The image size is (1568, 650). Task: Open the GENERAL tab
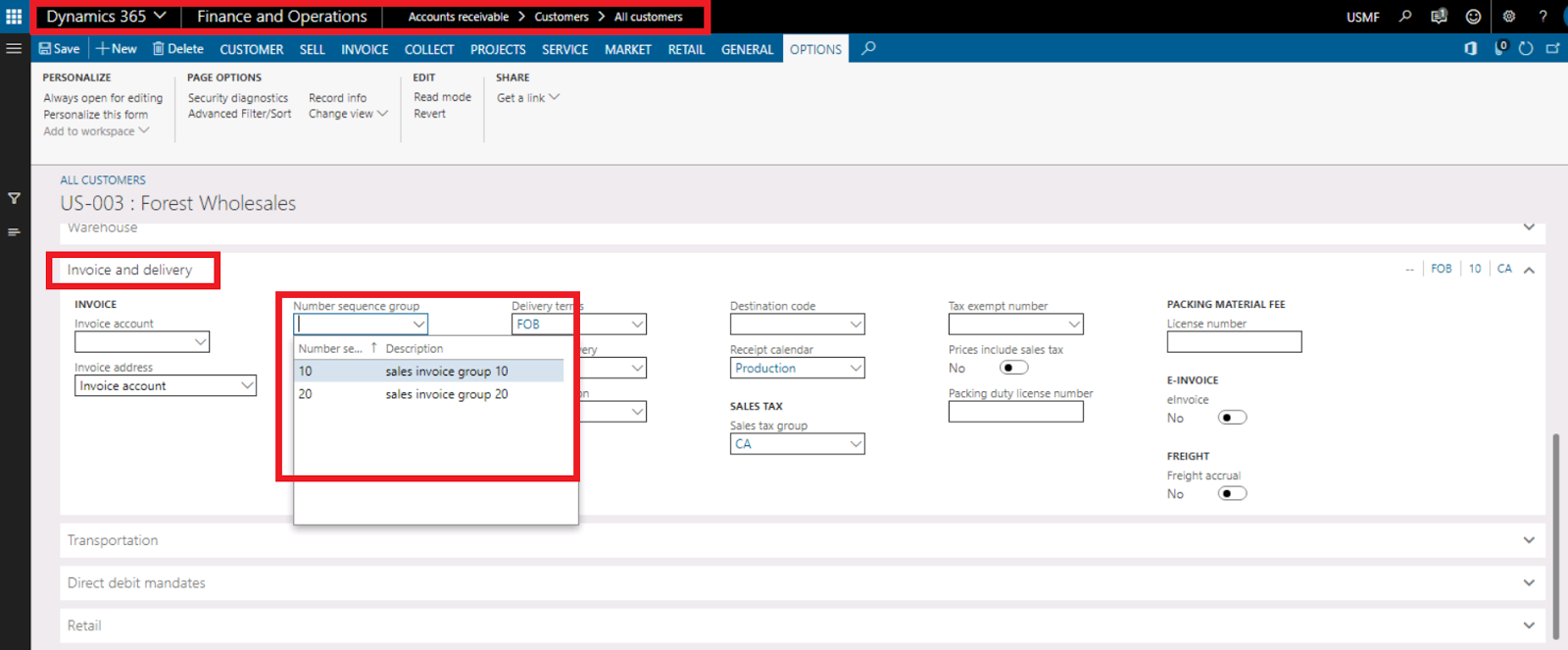pyautogui.click(x=747, y=49)
